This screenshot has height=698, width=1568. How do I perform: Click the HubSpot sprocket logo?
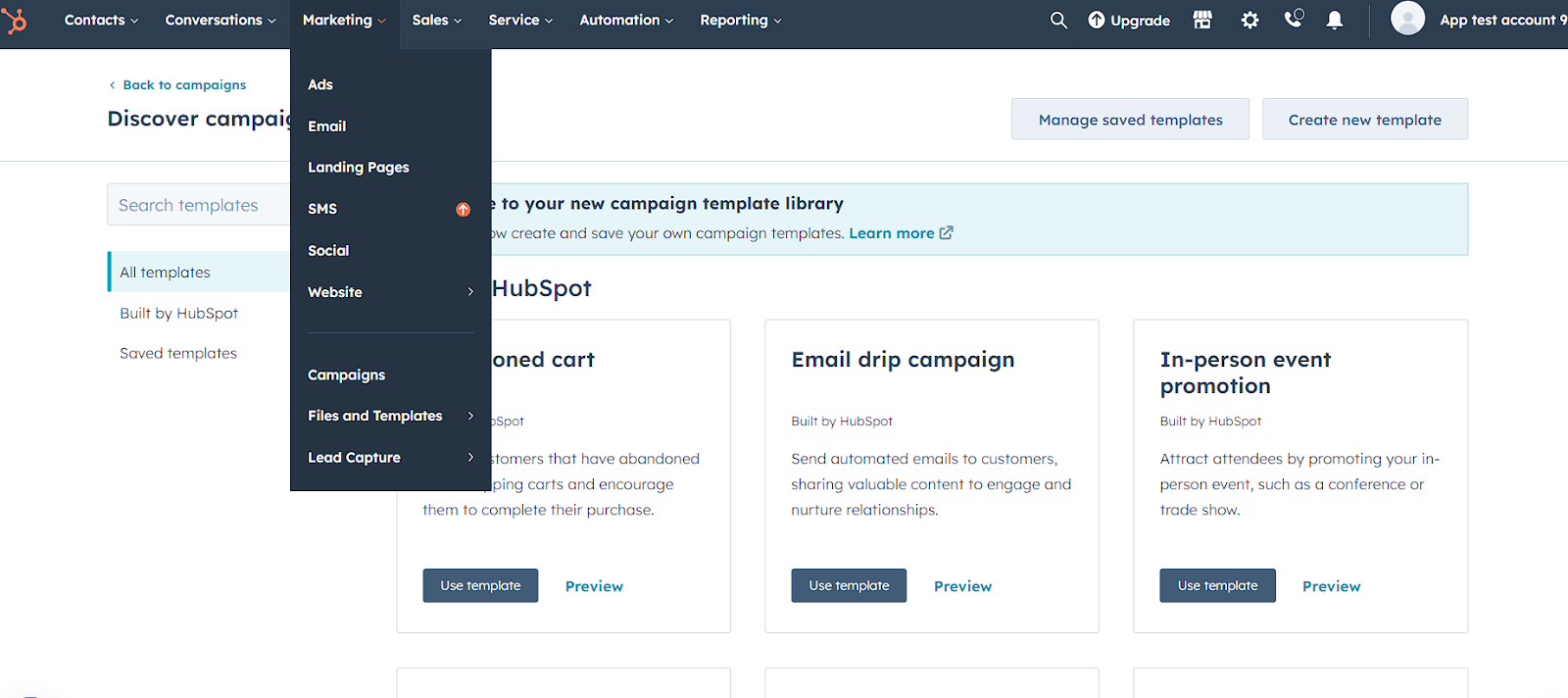(x=14, y=20)
